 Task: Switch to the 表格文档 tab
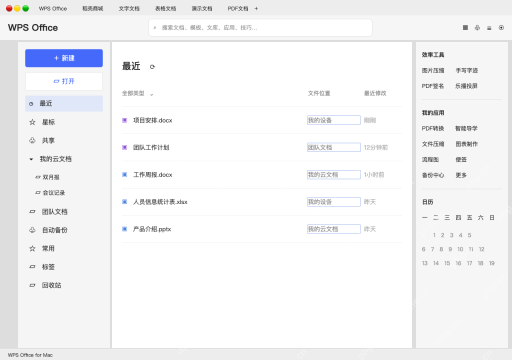(166, 9)
